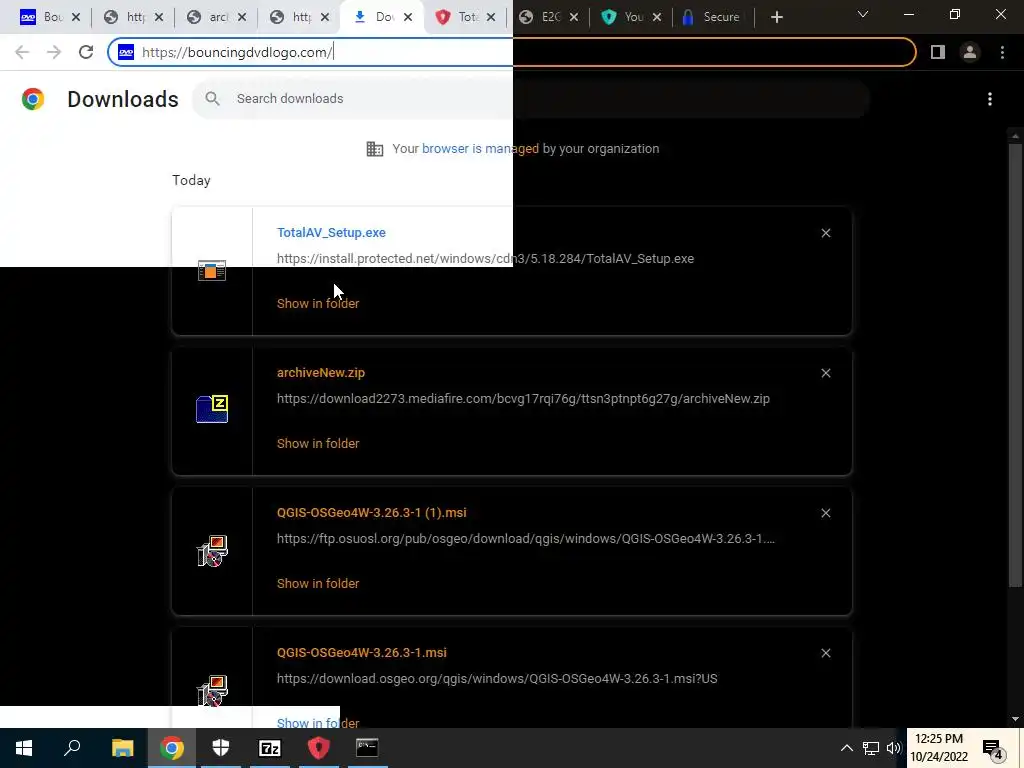Open the Windows Start menu
Image resolution: width=1024 pixels, height=768 pixels.
(x=24, y=748)
